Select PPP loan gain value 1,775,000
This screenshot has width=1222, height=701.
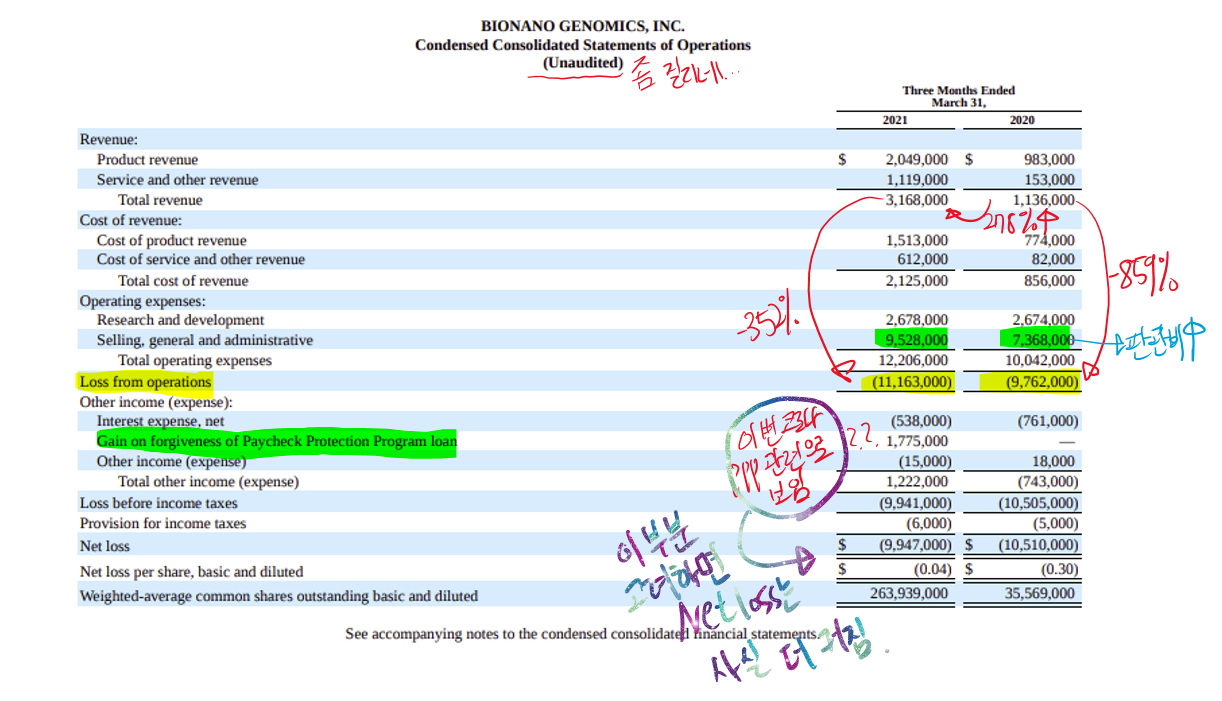coord(917,441)
